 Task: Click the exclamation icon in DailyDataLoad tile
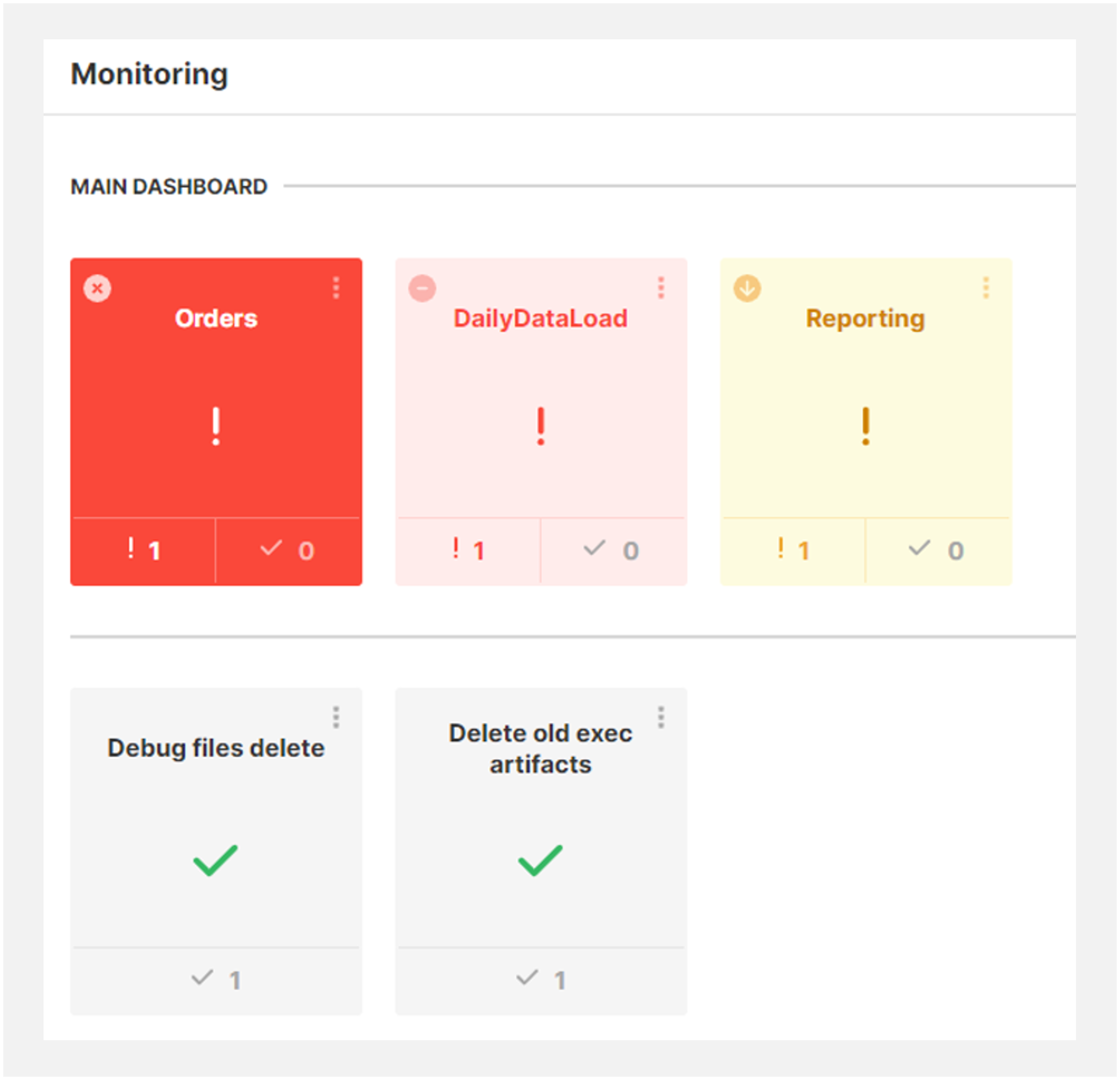click(541, 426)
